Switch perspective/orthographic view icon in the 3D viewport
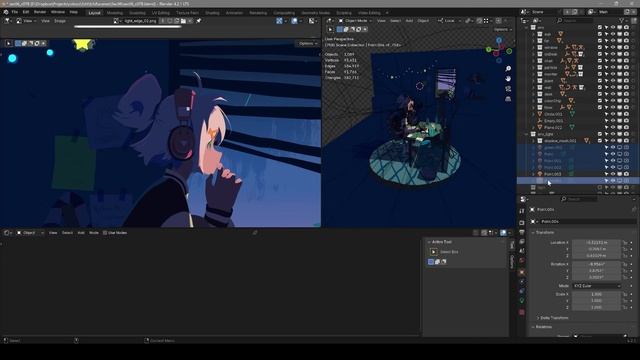 pyautogui.click(x=508, y=99)
